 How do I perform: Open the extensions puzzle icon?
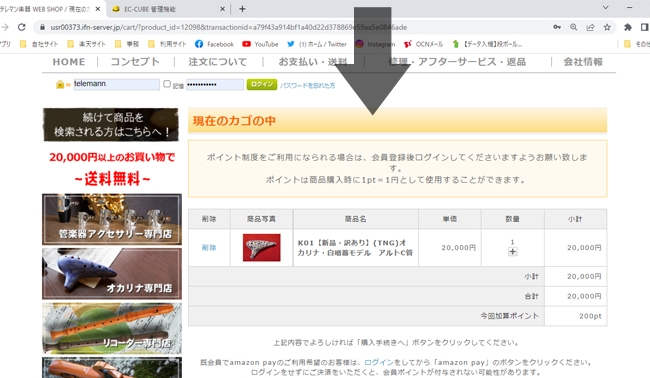[x=628, y=27]
